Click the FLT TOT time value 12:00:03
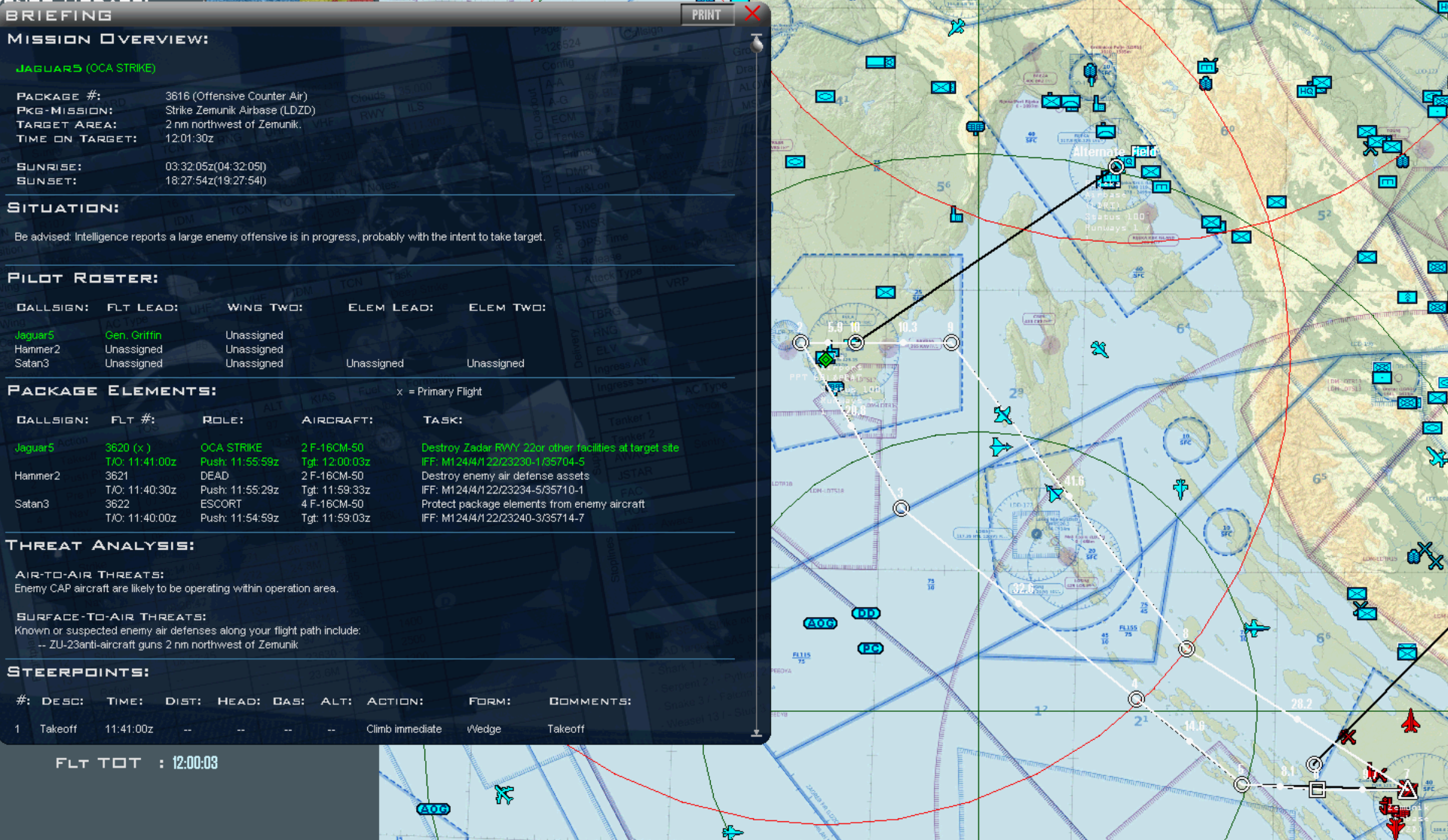1448x840 pixels. pos(194,763)
